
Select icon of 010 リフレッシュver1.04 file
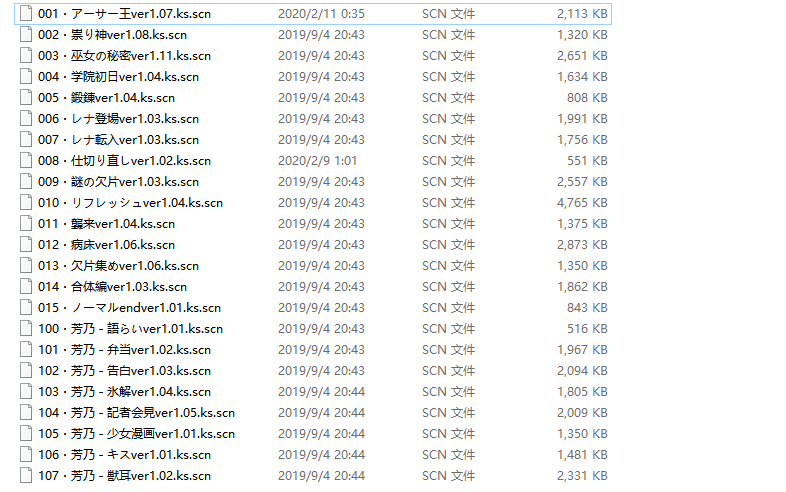tap(26, 203)
